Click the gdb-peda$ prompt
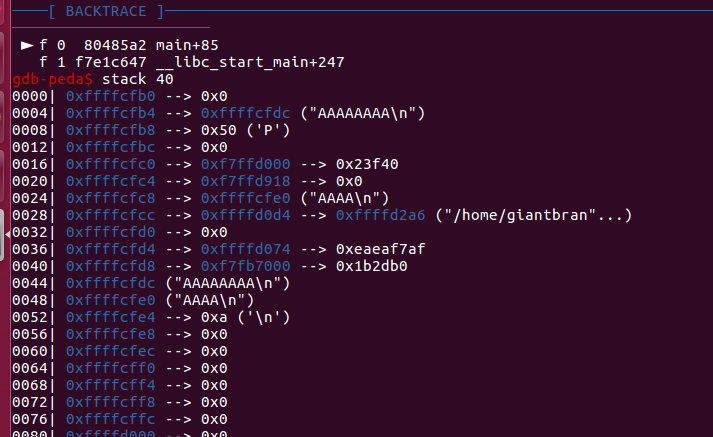The image size is (713, 437). click(x=53, y=78)
